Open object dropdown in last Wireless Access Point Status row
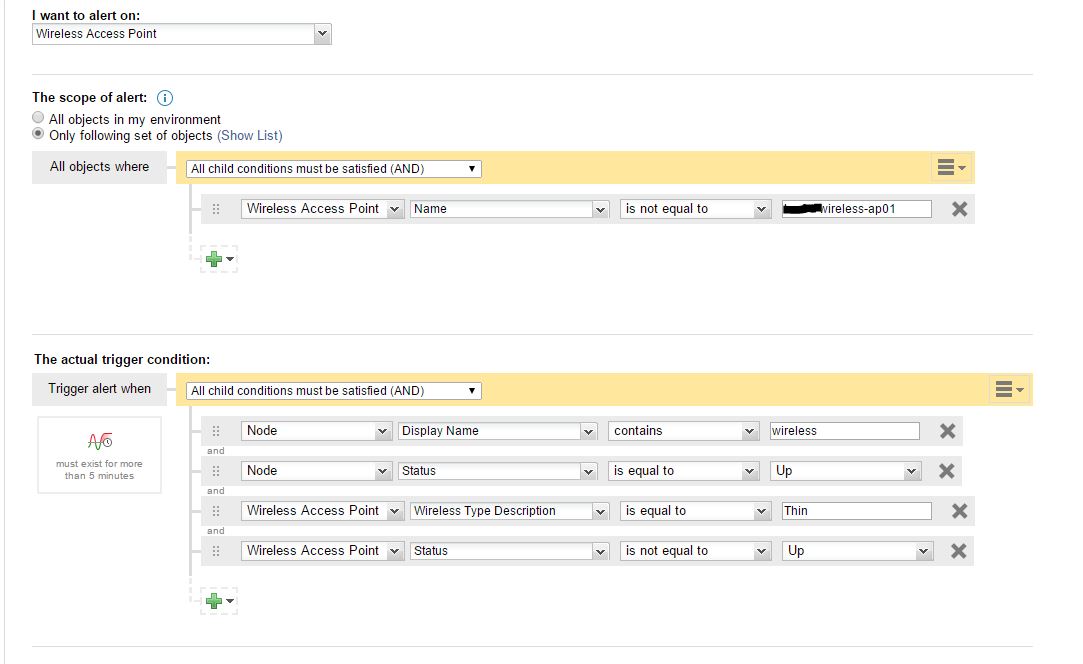 [323, 551]
